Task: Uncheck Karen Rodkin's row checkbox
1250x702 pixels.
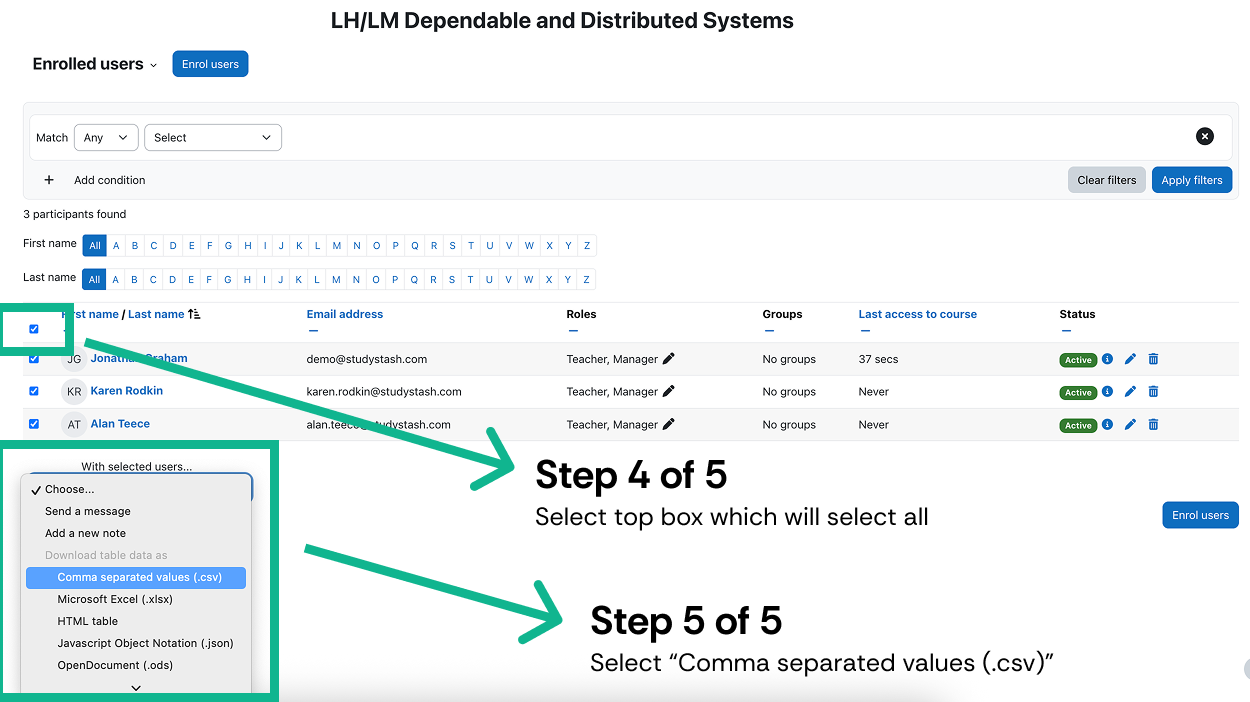Action: point(34,391)
